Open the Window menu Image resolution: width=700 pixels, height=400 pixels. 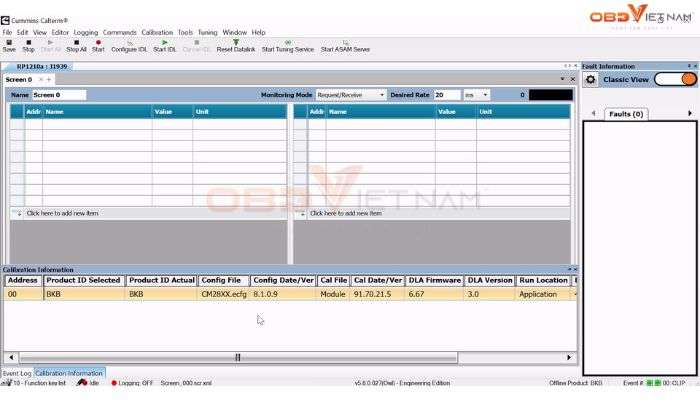click(235, 33)
